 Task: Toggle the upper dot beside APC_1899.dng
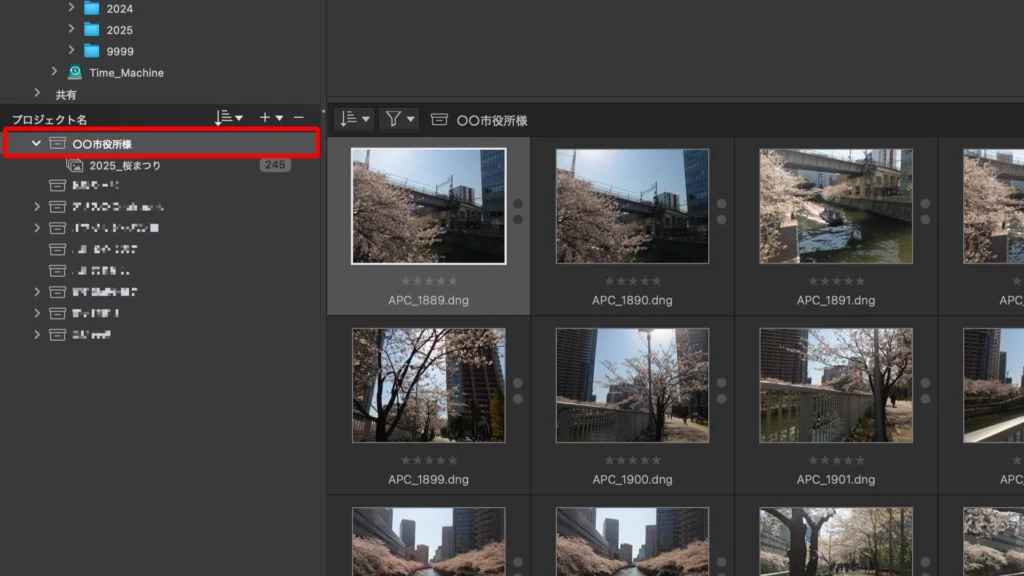pyautogui.click(x=517, y=383)
